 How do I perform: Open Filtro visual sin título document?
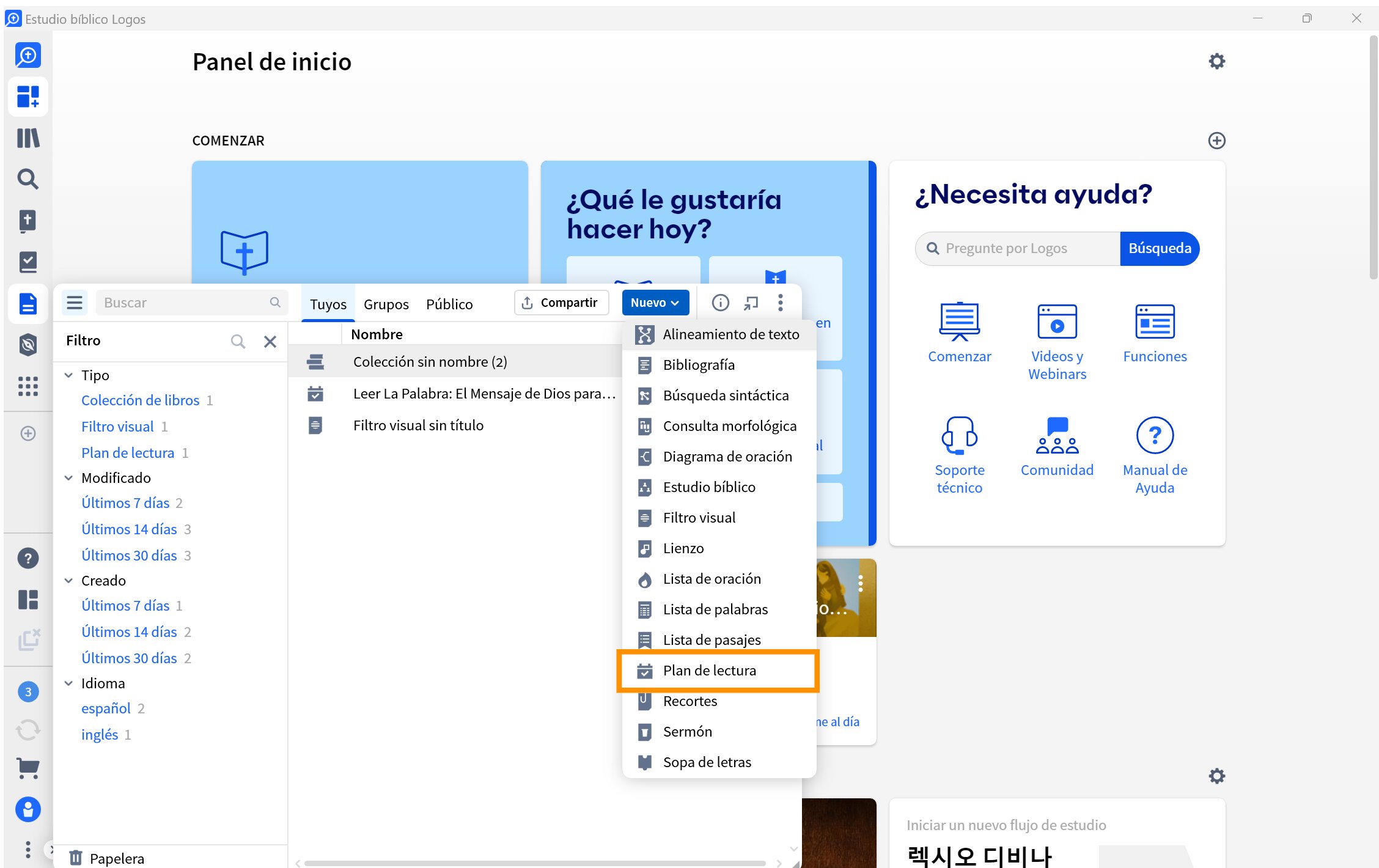pos(455,425)
